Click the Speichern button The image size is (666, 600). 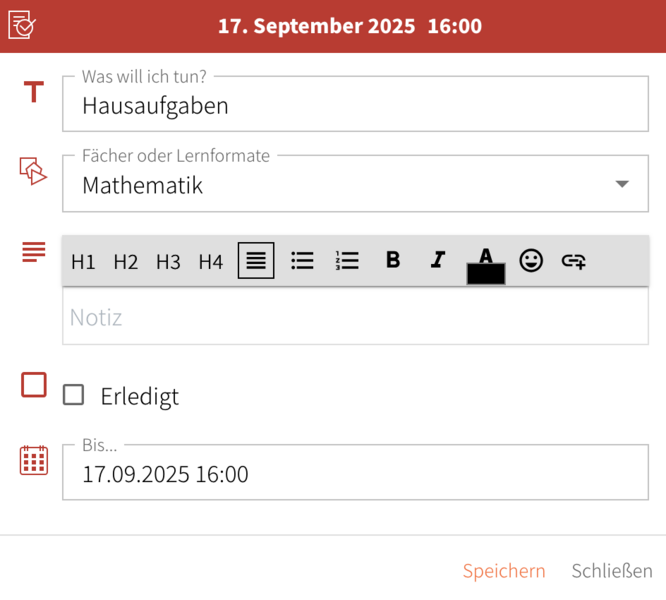pyautogui.click(x=504, y=571)
